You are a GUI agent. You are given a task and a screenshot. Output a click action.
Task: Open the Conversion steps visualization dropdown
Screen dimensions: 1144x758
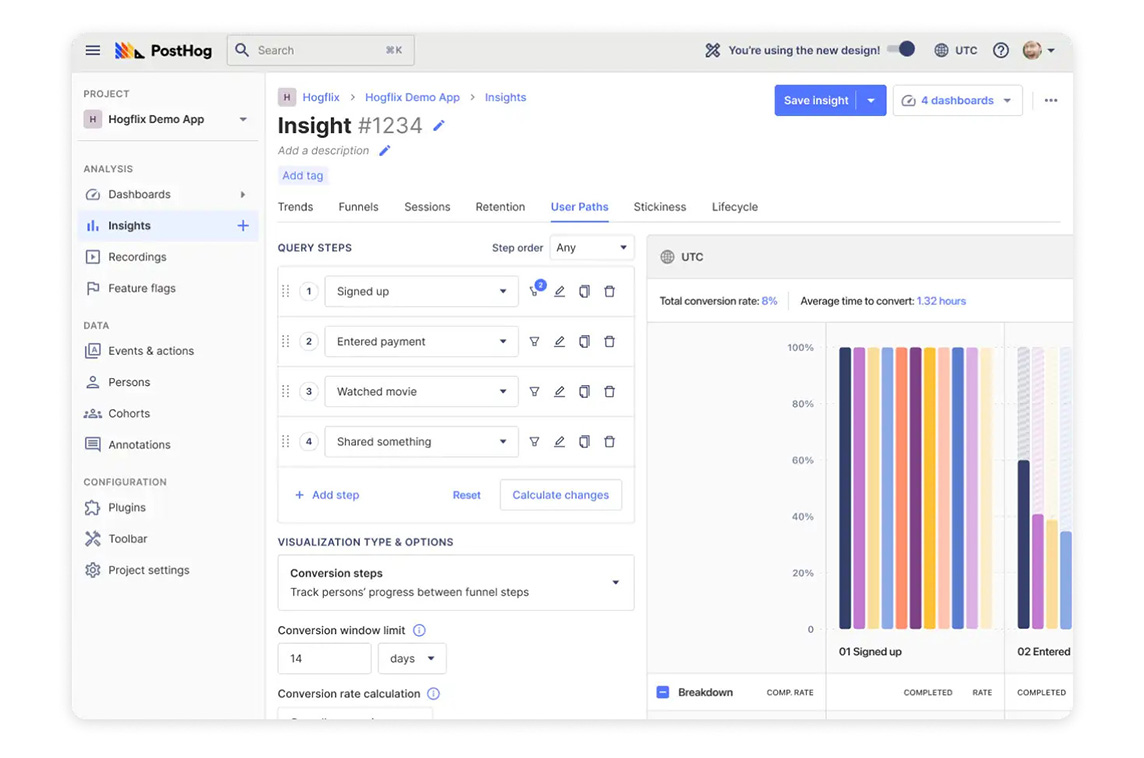pyautogui.click(x=456, y=582)
